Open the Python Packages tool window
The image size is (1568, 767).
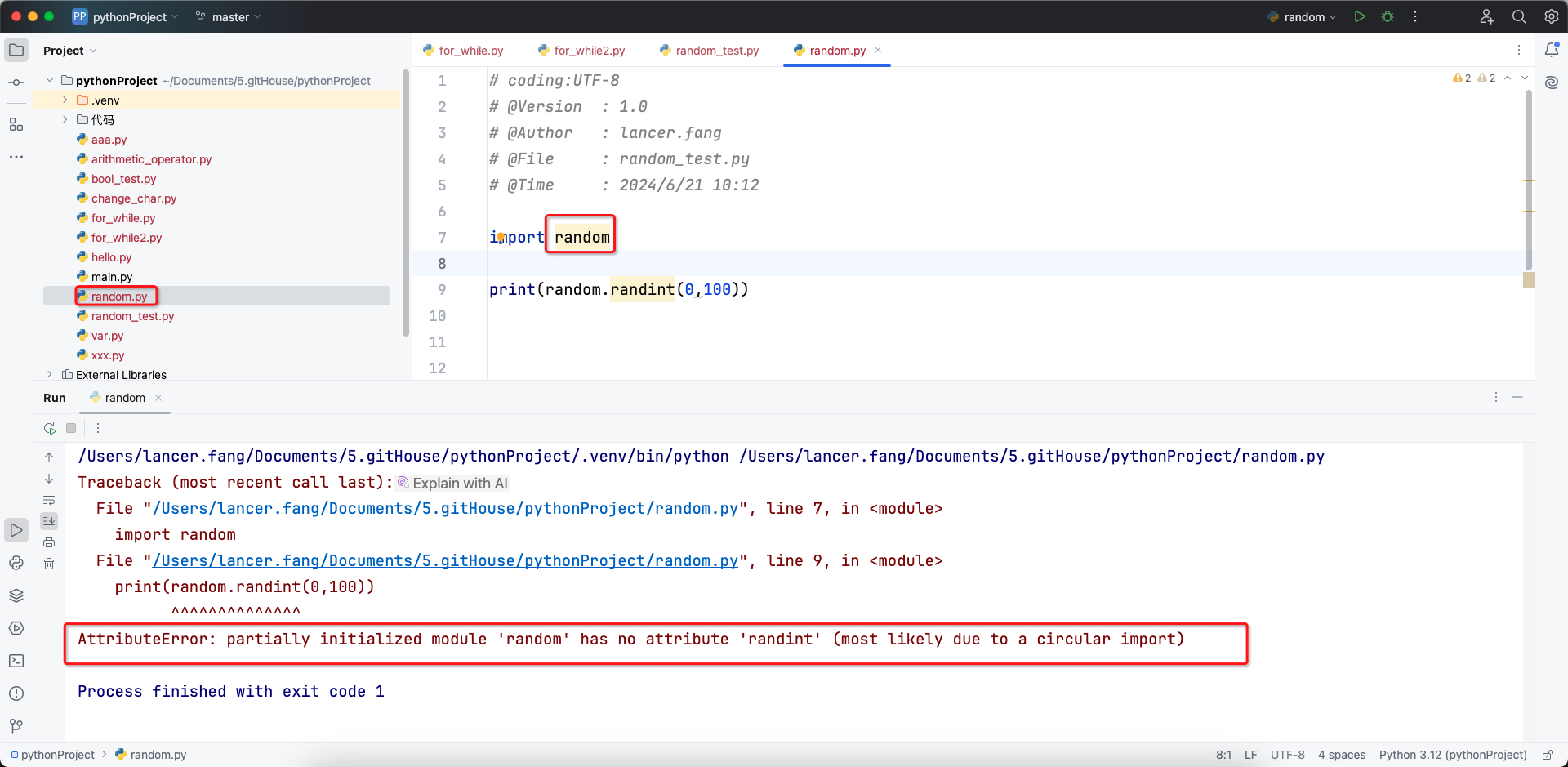(16, 595)
